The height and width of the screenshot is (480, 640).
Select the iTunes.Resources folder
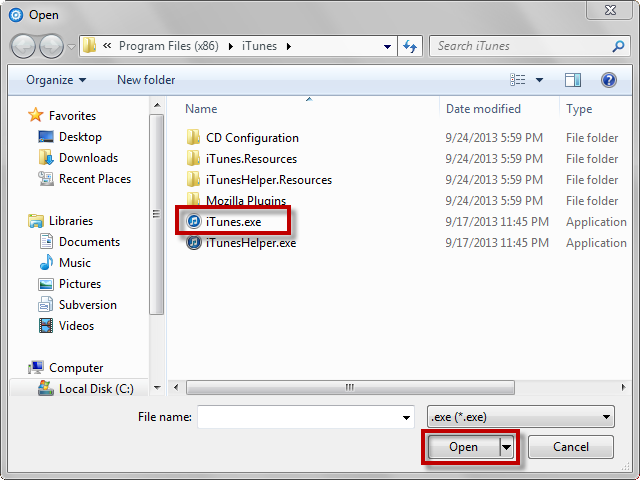pos(250,159)
